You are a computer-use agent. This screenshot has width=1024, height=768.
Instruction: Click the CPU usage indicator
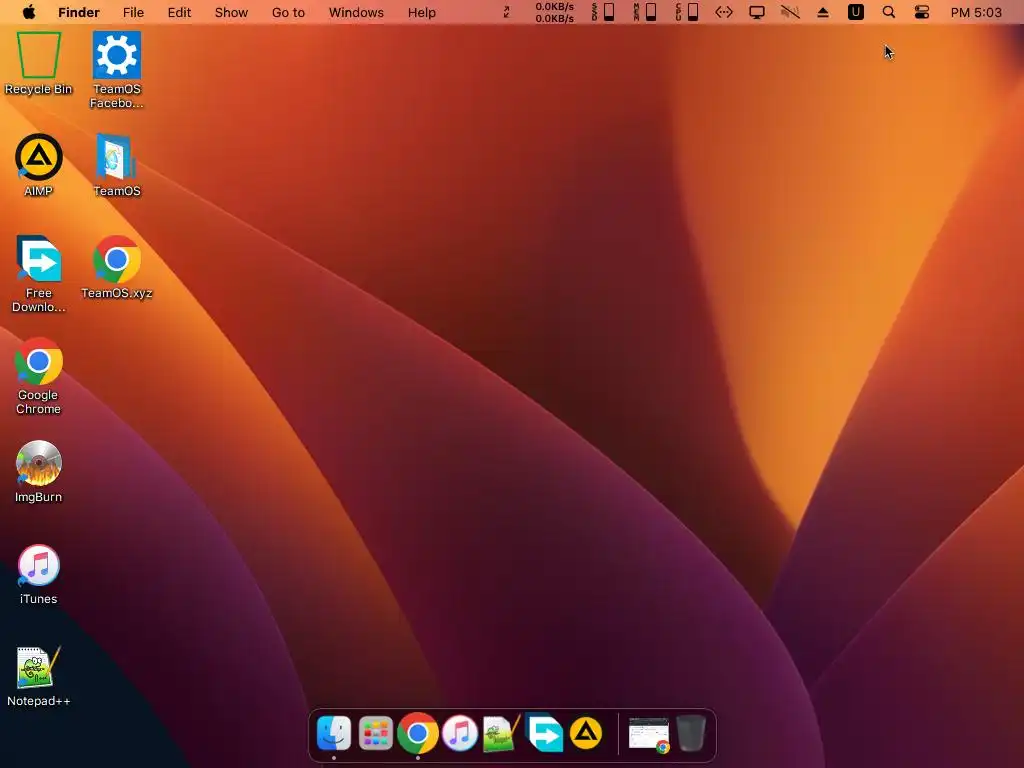coord(687,12)
